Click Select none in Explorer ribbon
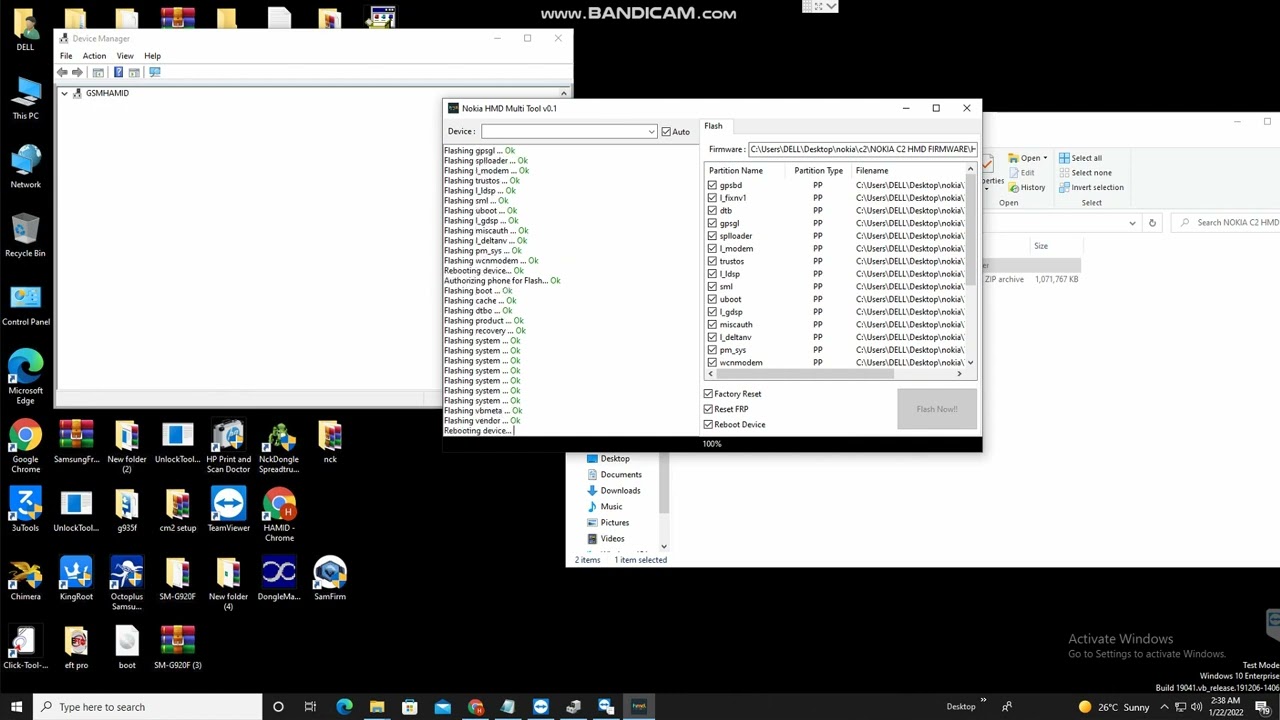The height and width of the screenshot is (720, 1280). click(1084, 172)
